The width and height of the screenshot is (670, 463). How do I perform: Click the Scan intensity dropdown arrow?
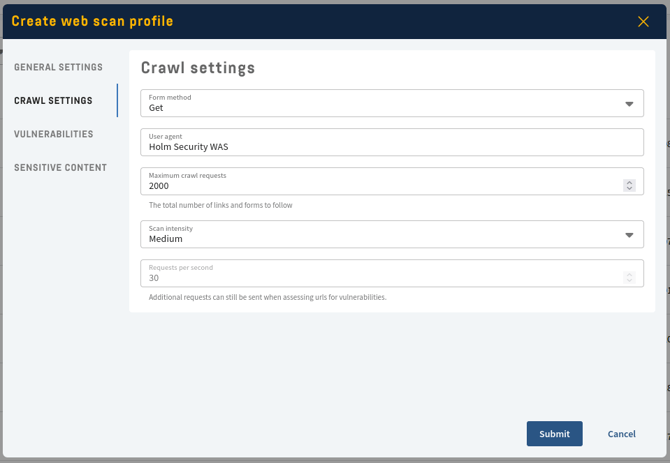629,235
